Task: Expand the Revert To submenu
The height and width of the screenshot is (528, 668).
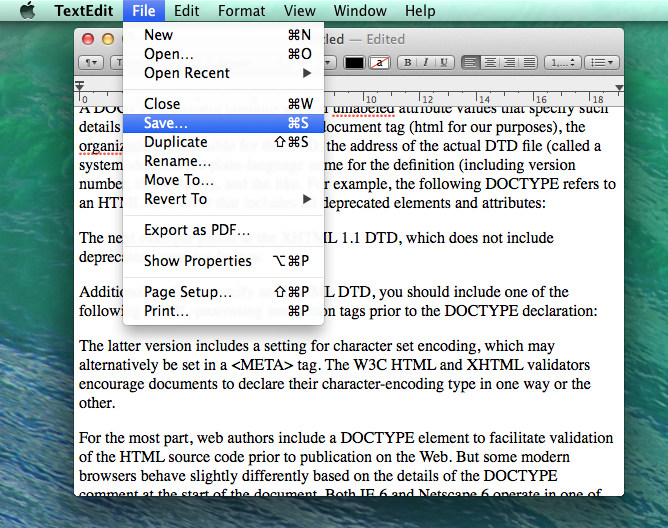Action: coord(223,199)
